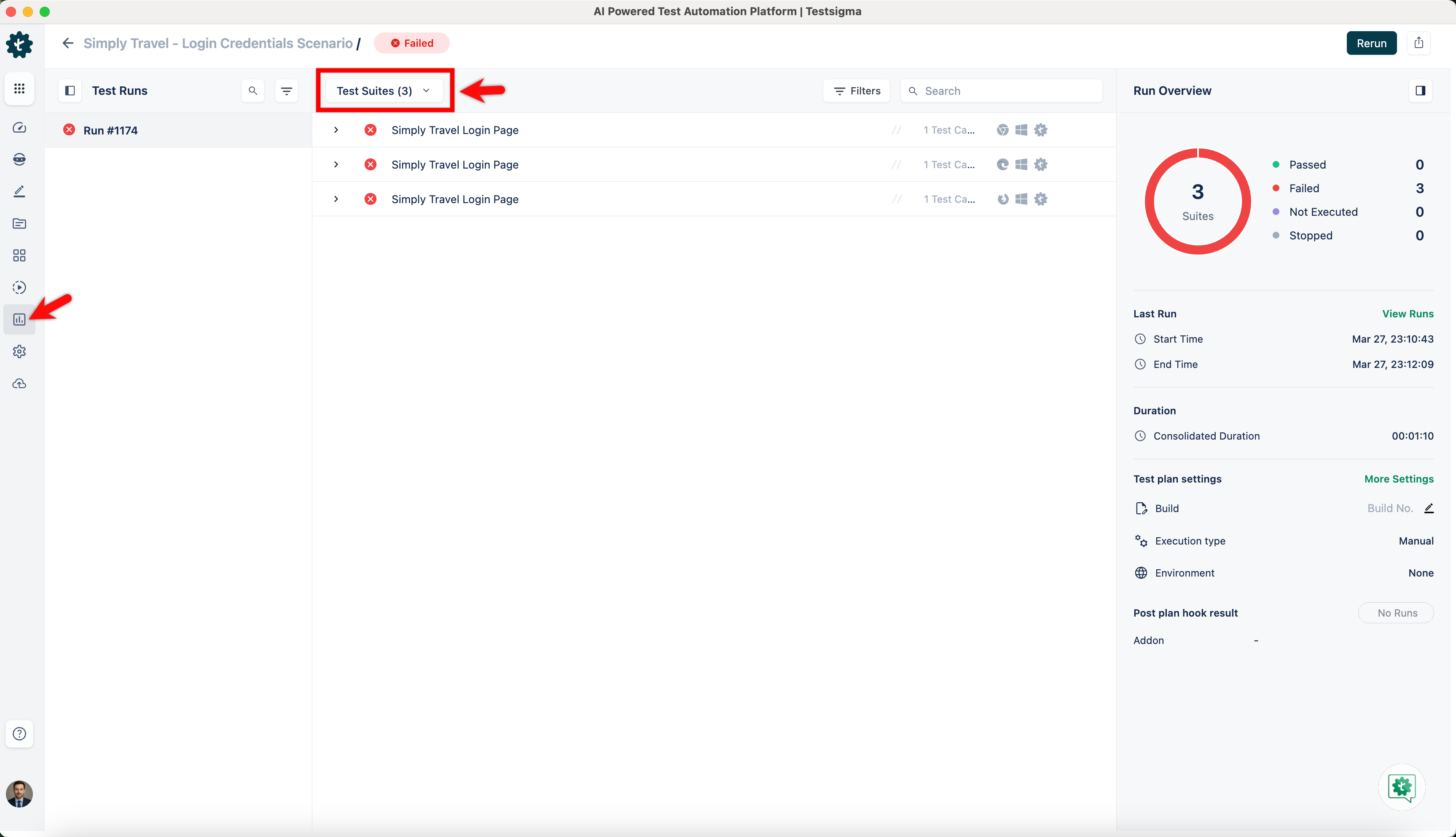
Task: Open the Test Suites (3) dropdown
Action: tap(384, 91)
